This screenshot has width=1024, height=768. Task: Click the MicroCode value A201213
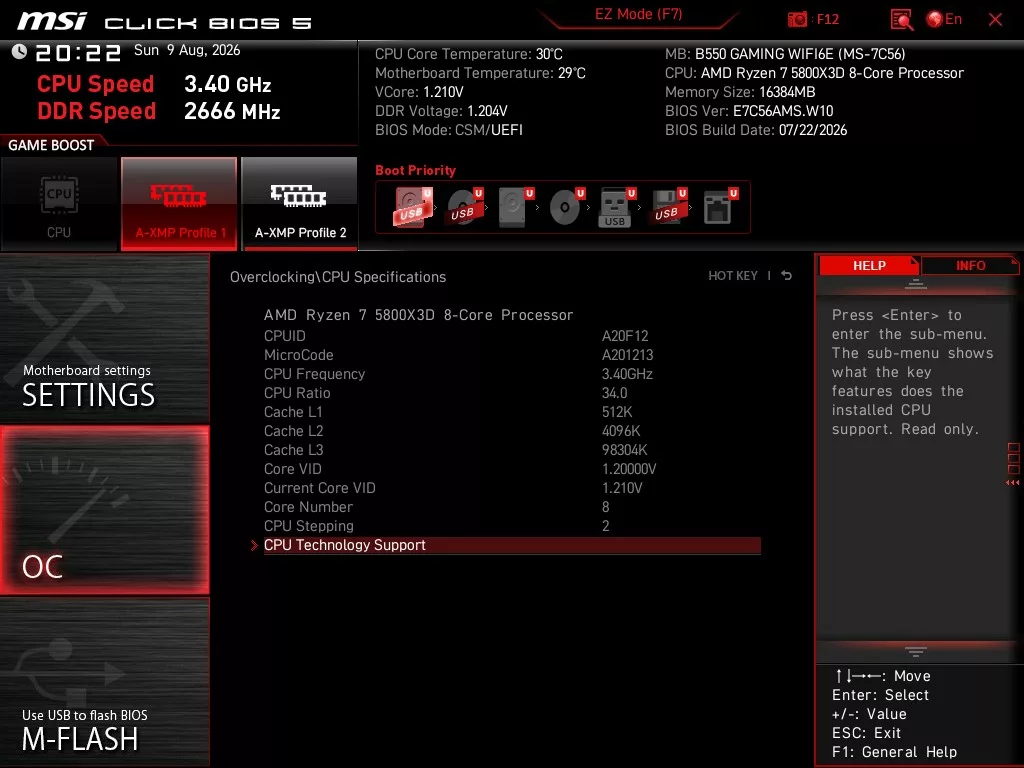pyautogui.click(x=627, y=355)
